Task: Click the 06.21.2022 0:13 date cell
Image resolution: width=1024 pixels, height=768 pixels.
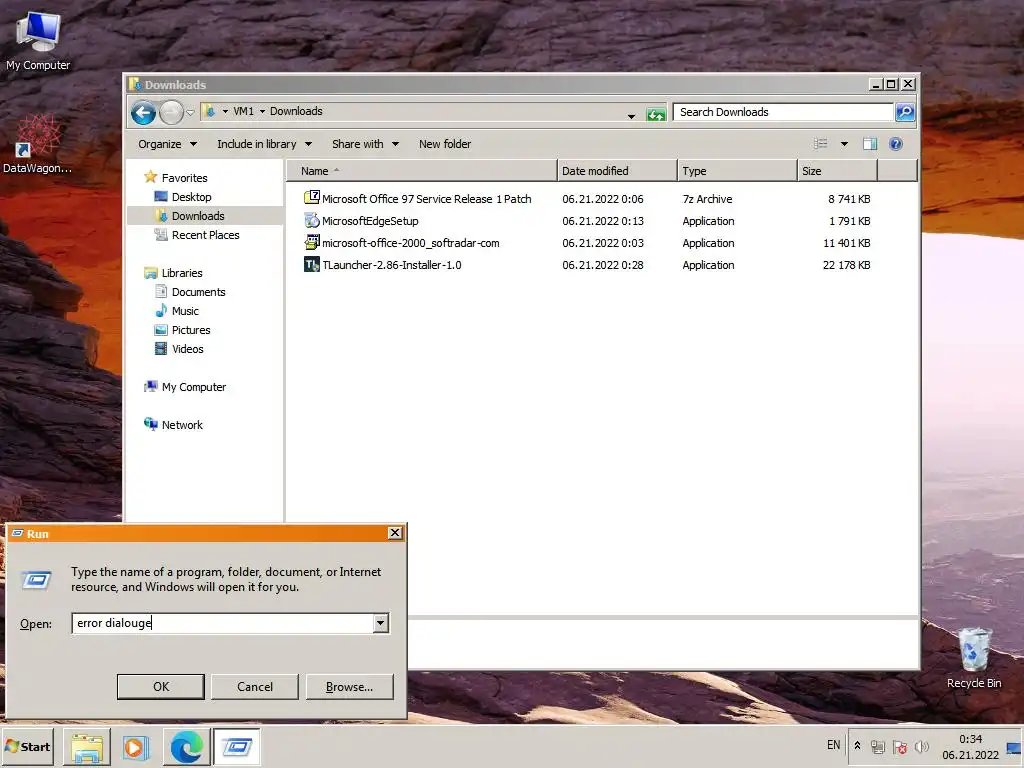Action: click(603, 221)
